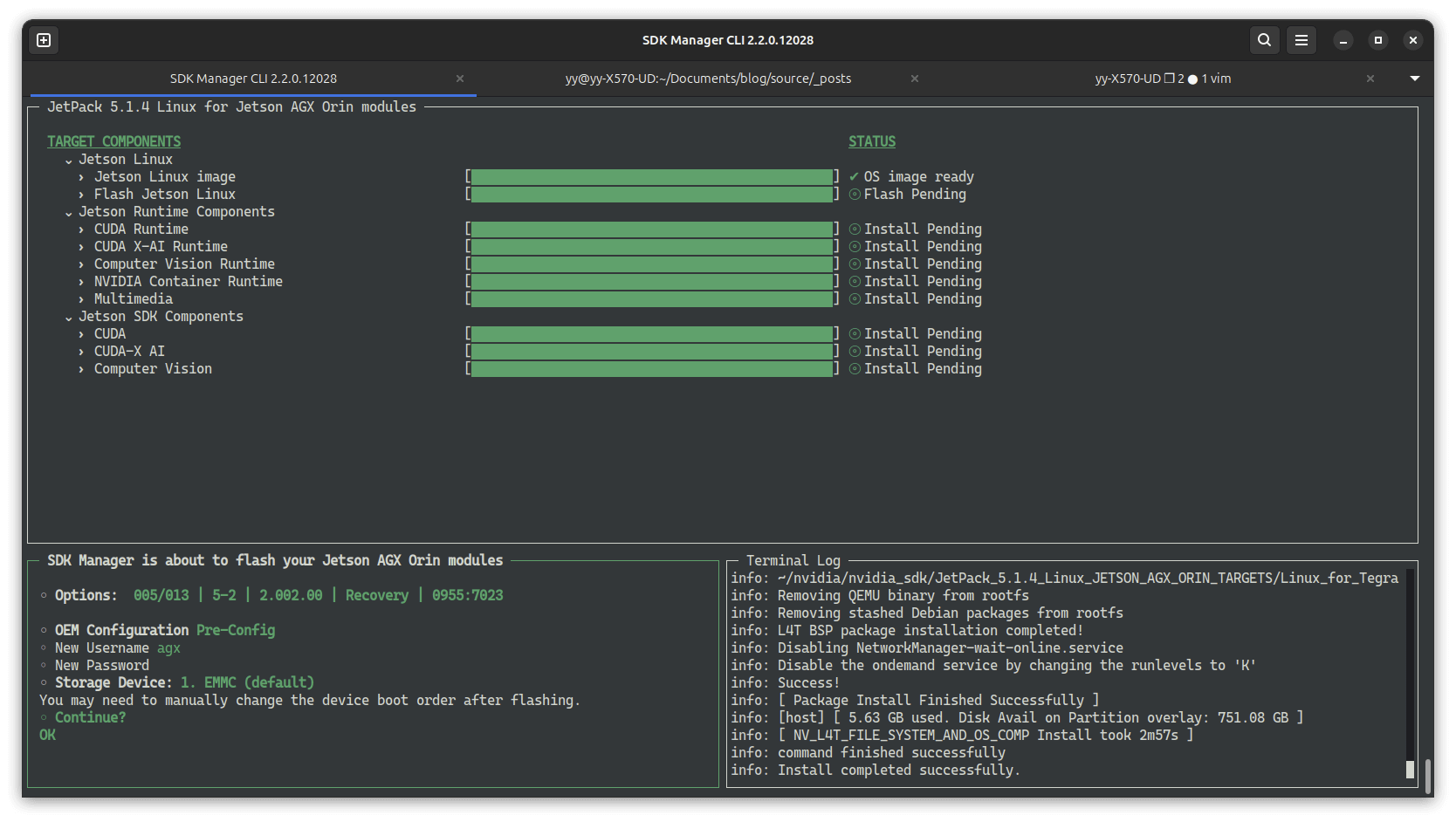Collapse the Jetson Linux group
Image resolution: width=1456 pixels, height=822 pixels.
(x=68, y=160)
